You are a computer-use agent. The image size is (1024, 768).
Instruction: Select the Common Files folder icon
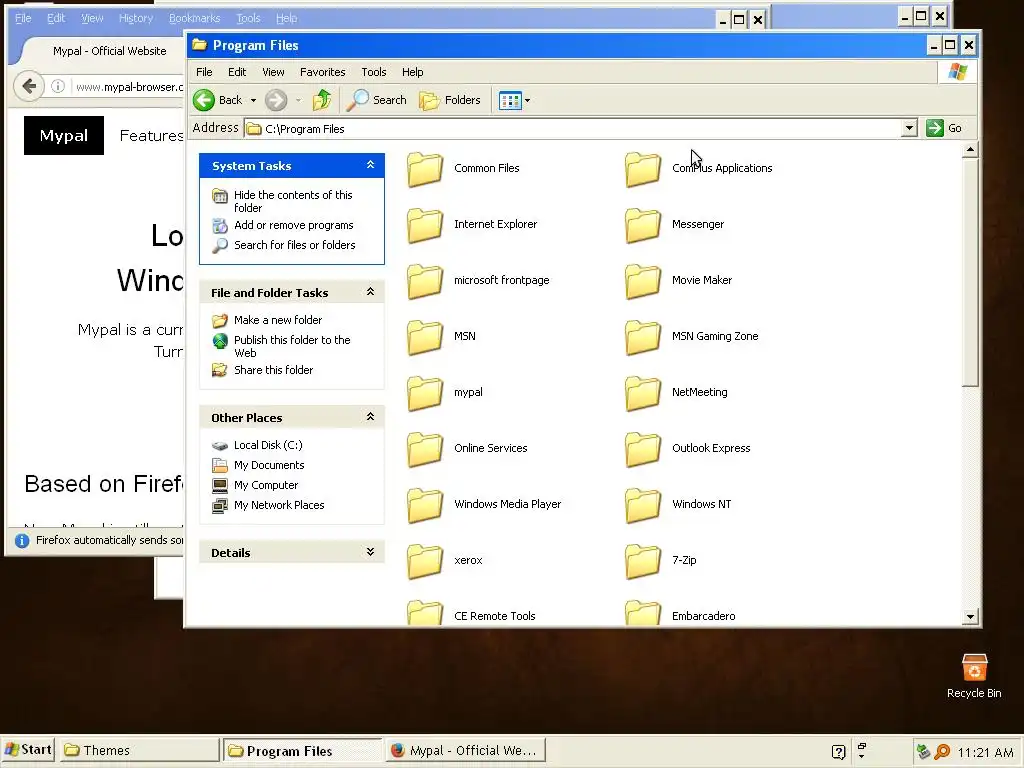[425, 169]
